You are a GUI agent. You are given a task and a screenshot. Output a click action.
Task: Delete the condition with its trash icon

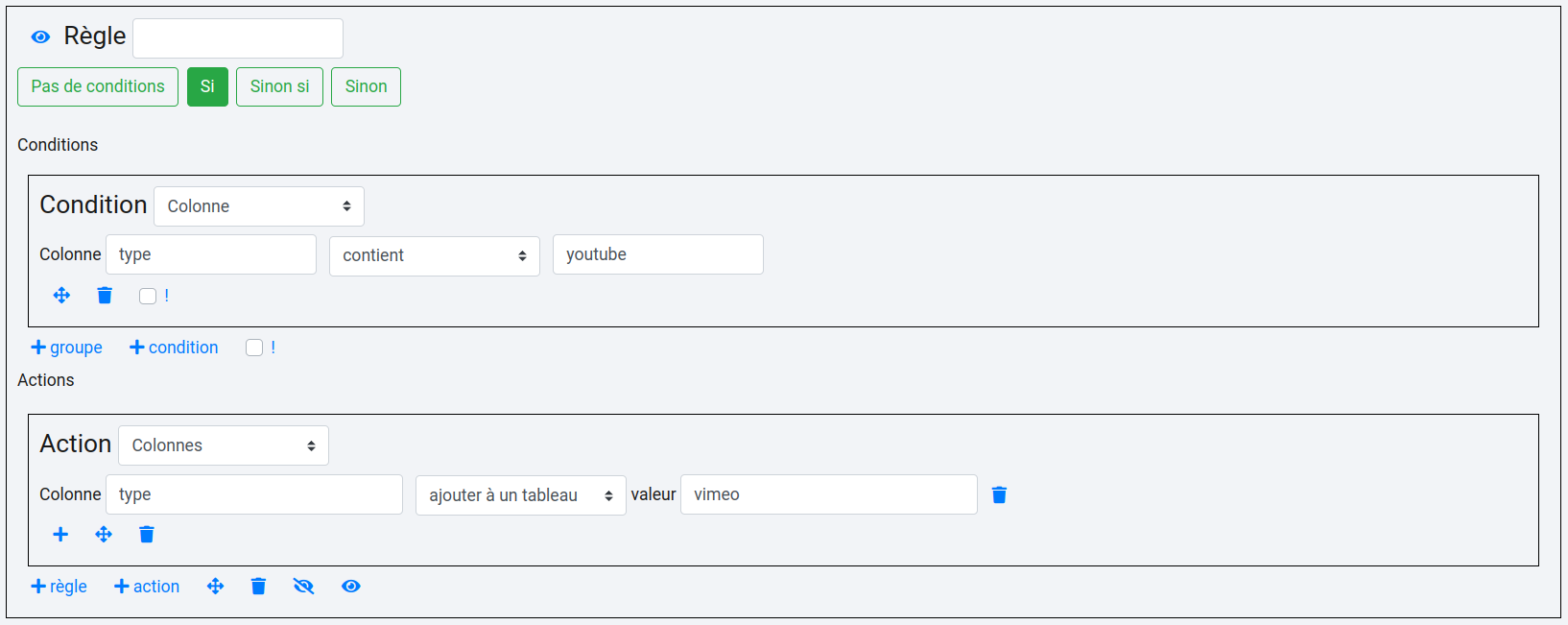105,296
